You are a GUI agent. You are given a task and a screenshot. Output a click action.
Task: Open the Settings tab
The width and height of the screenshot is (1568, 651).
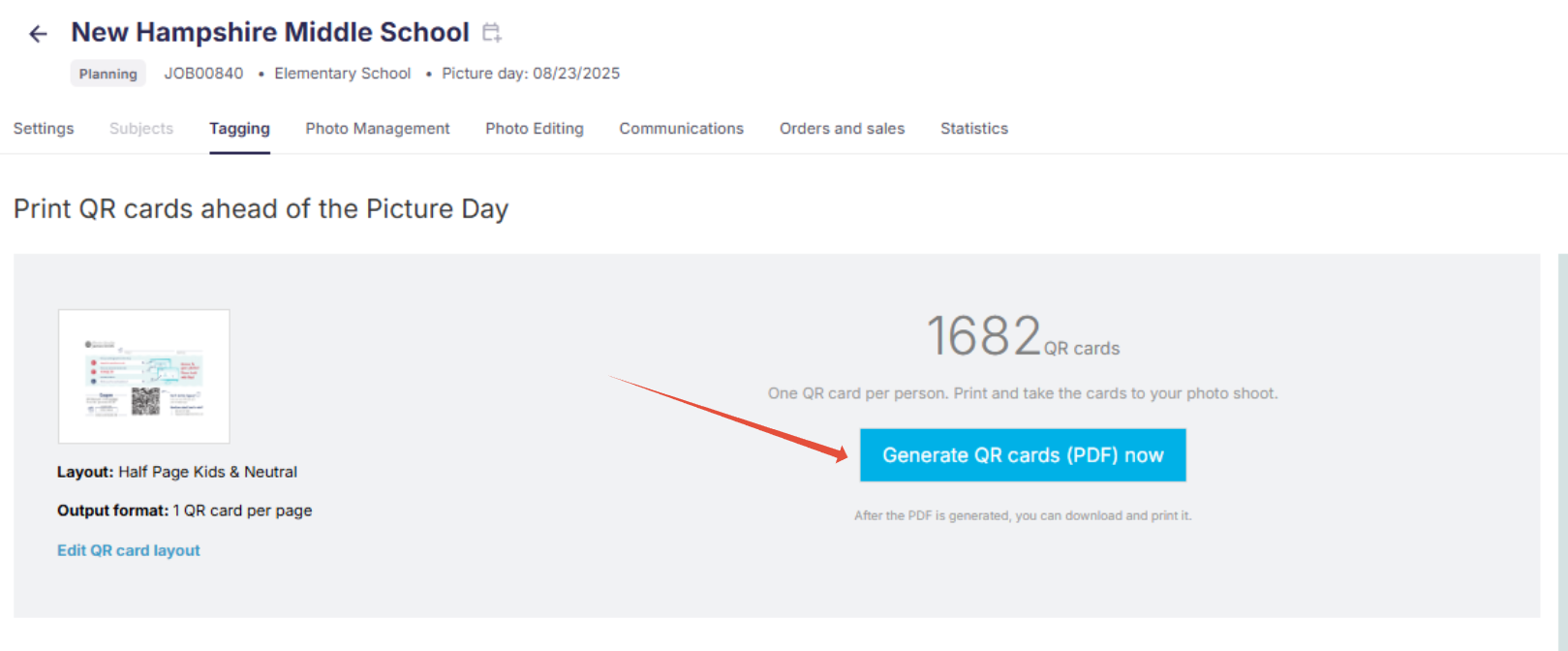point(44,129)
